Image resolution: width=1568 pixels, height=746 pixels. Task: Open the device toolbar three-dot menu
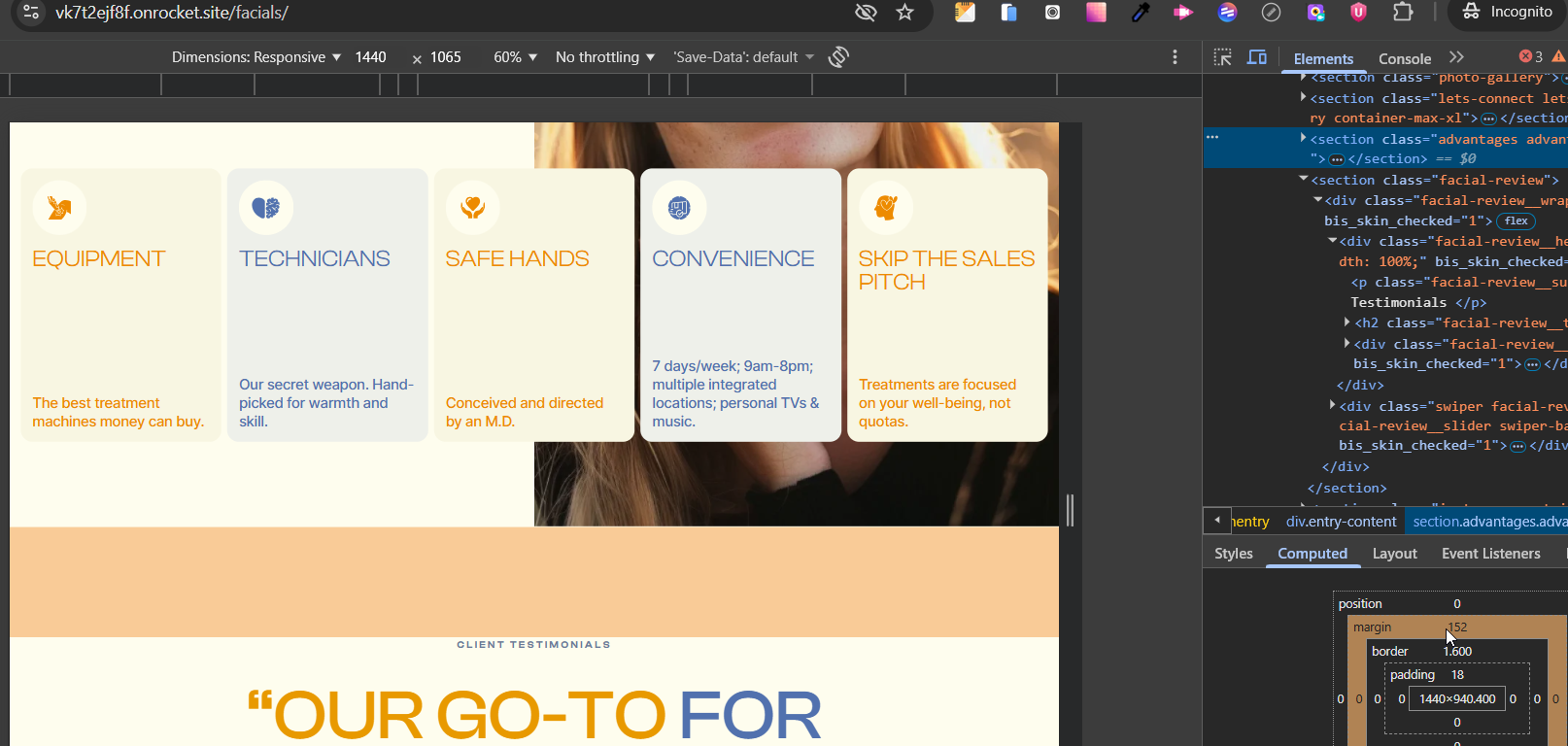pos(1175,57)
